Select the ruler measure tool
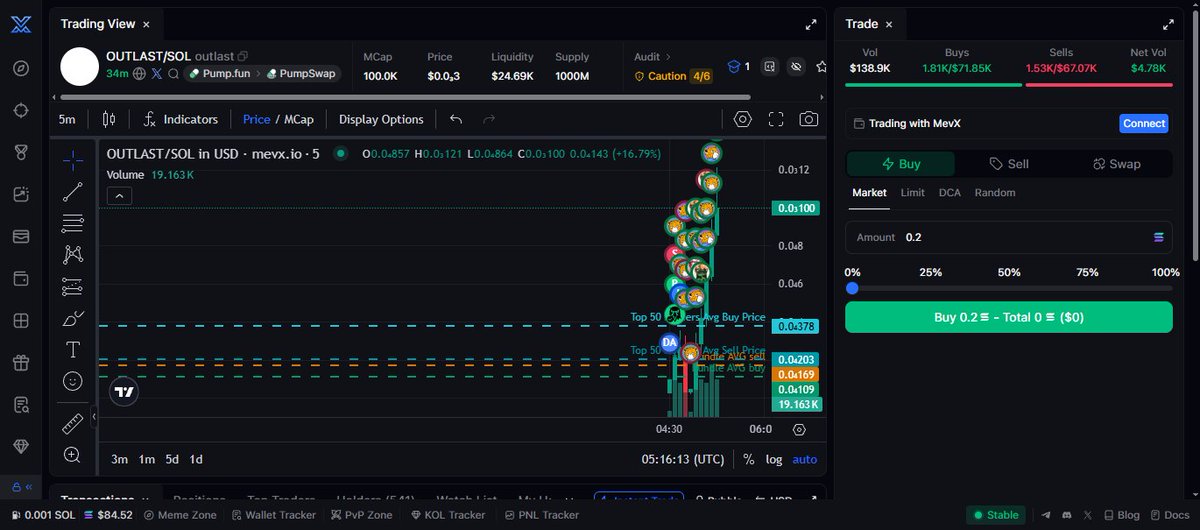 pyautogui.click(x=73, y=424)
